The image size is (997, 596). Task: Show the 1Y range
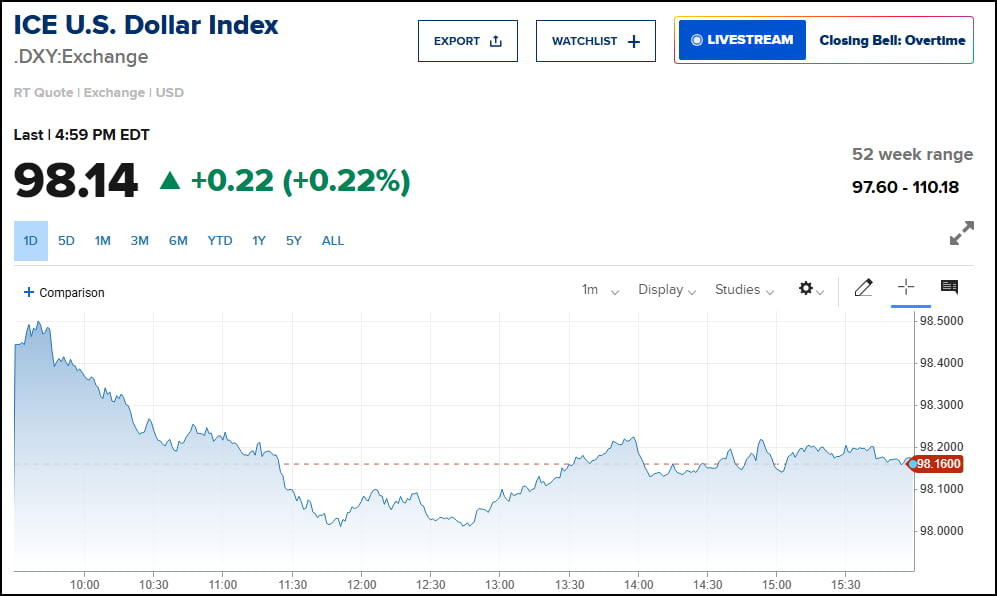258,240
